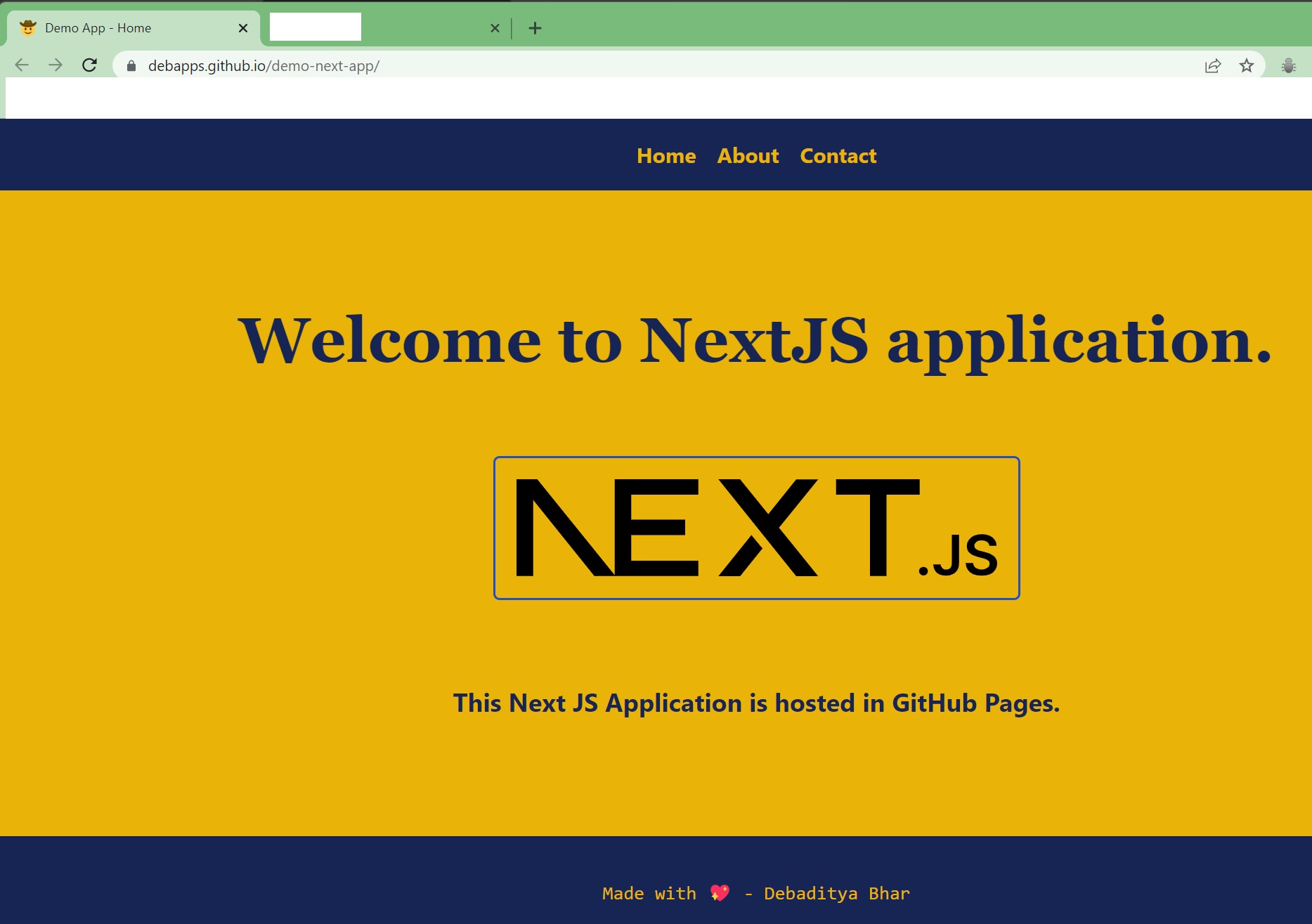Open the bug extension icon
Screen dimensions: 1312x924
[x=1288, y=66]
